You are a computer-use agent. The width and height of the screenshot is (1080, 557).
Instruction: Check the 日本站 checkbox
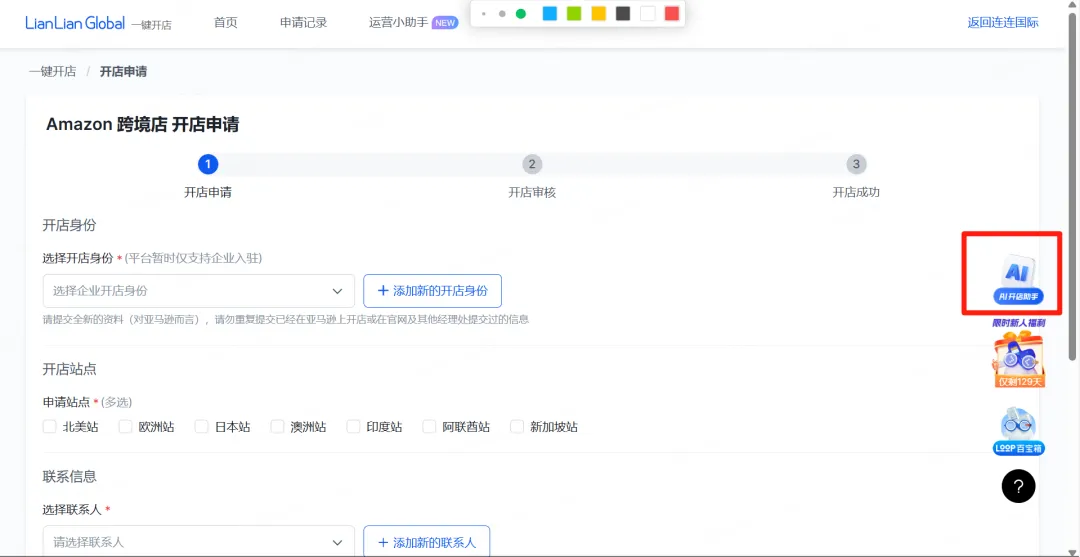pyautogui.click(x=201, y=427)
